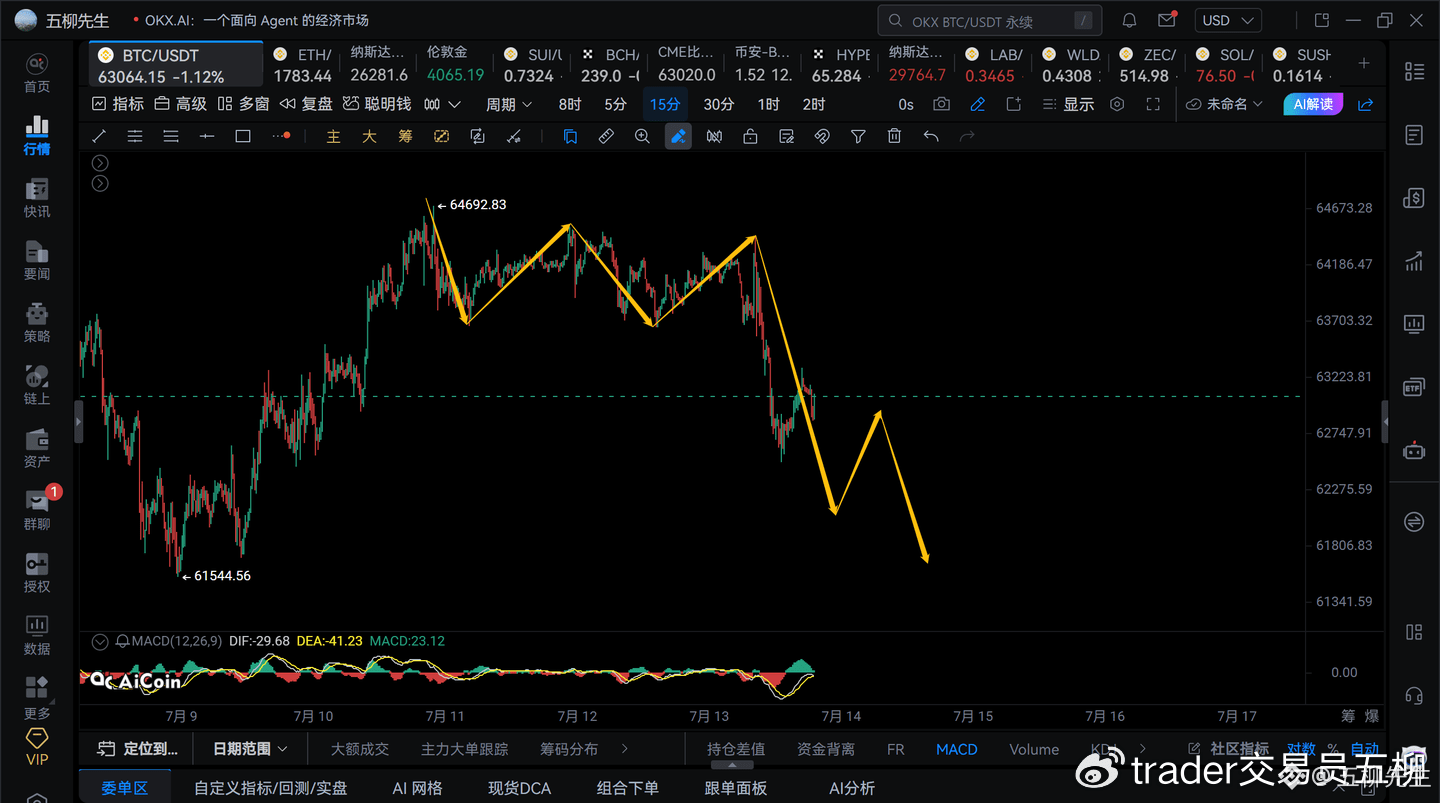
Task: Click the upper chart collapse arrow
Action: point(99,163)
